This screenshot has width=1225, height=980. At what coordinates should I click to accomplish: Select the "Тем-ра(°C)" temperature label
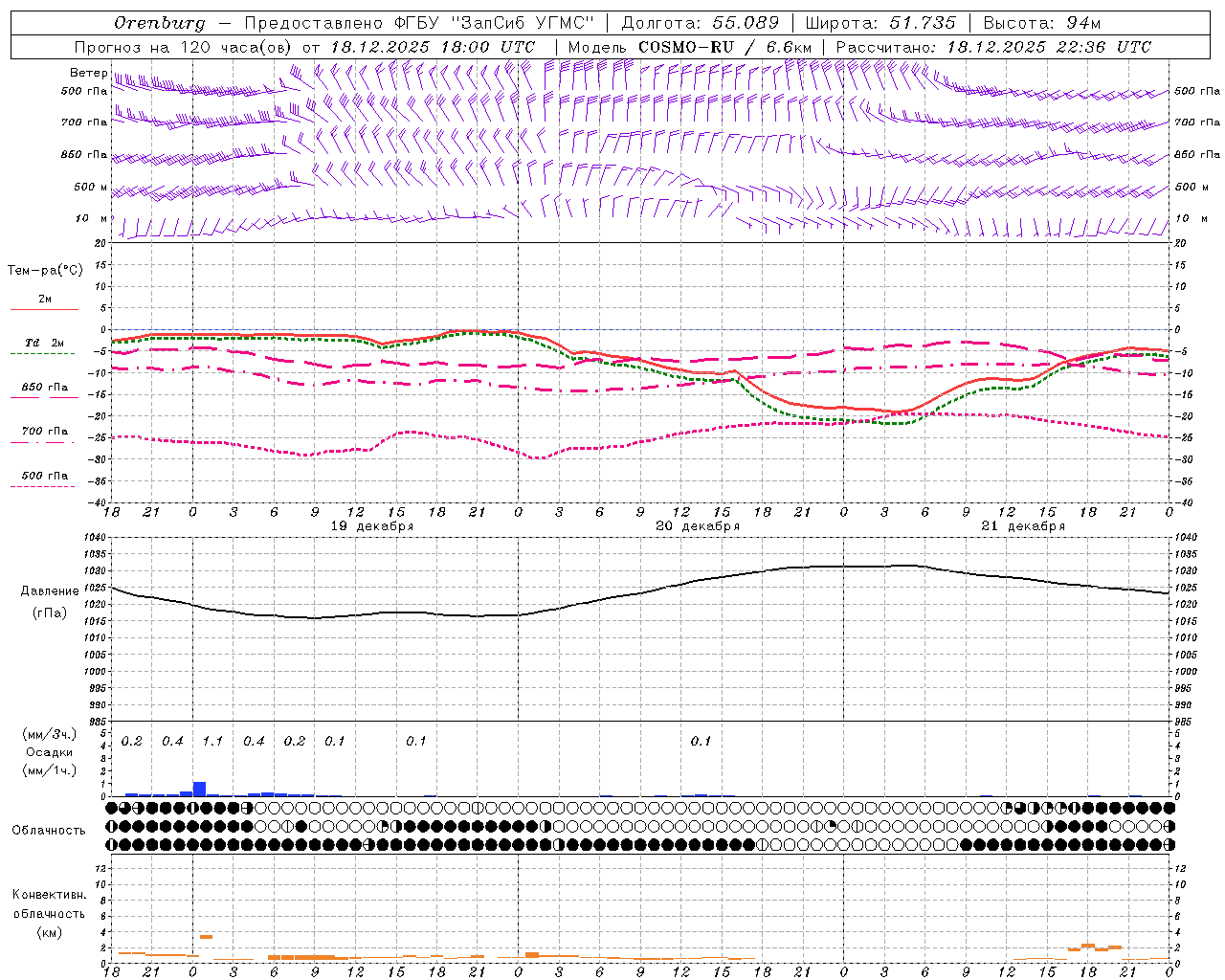tap(45, 271)
